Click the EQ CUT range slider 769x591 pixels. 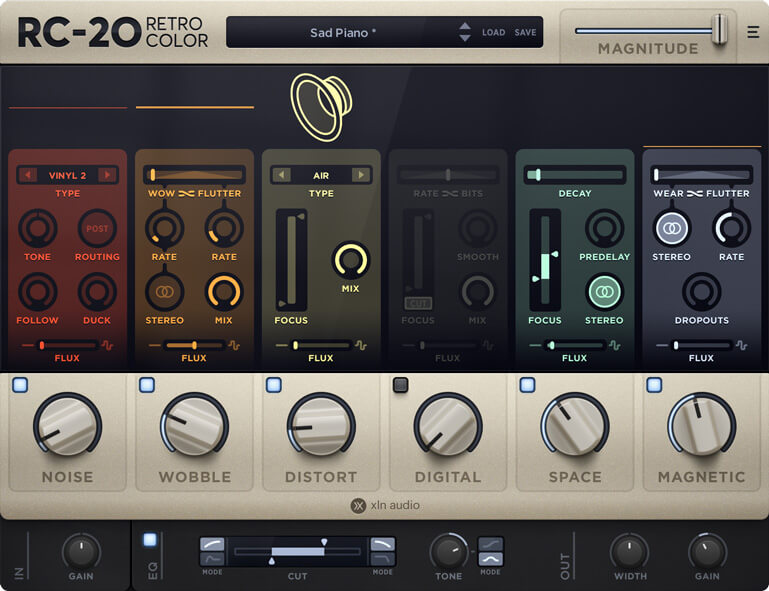point(298,551)
